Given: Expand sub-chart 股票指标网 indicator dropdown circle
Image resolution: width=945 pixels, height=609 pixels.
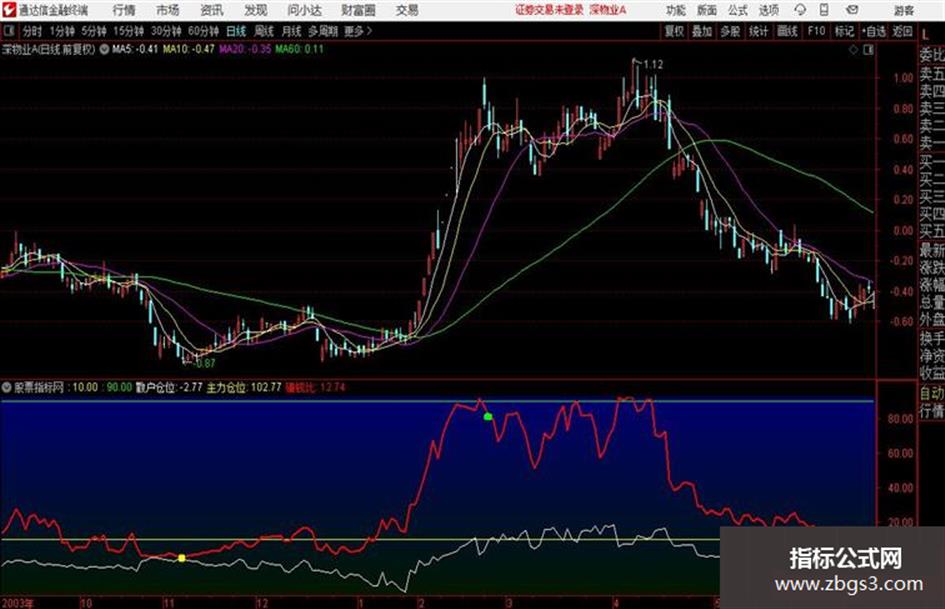Looking at the screenshot, I should (x=7, y=387).
